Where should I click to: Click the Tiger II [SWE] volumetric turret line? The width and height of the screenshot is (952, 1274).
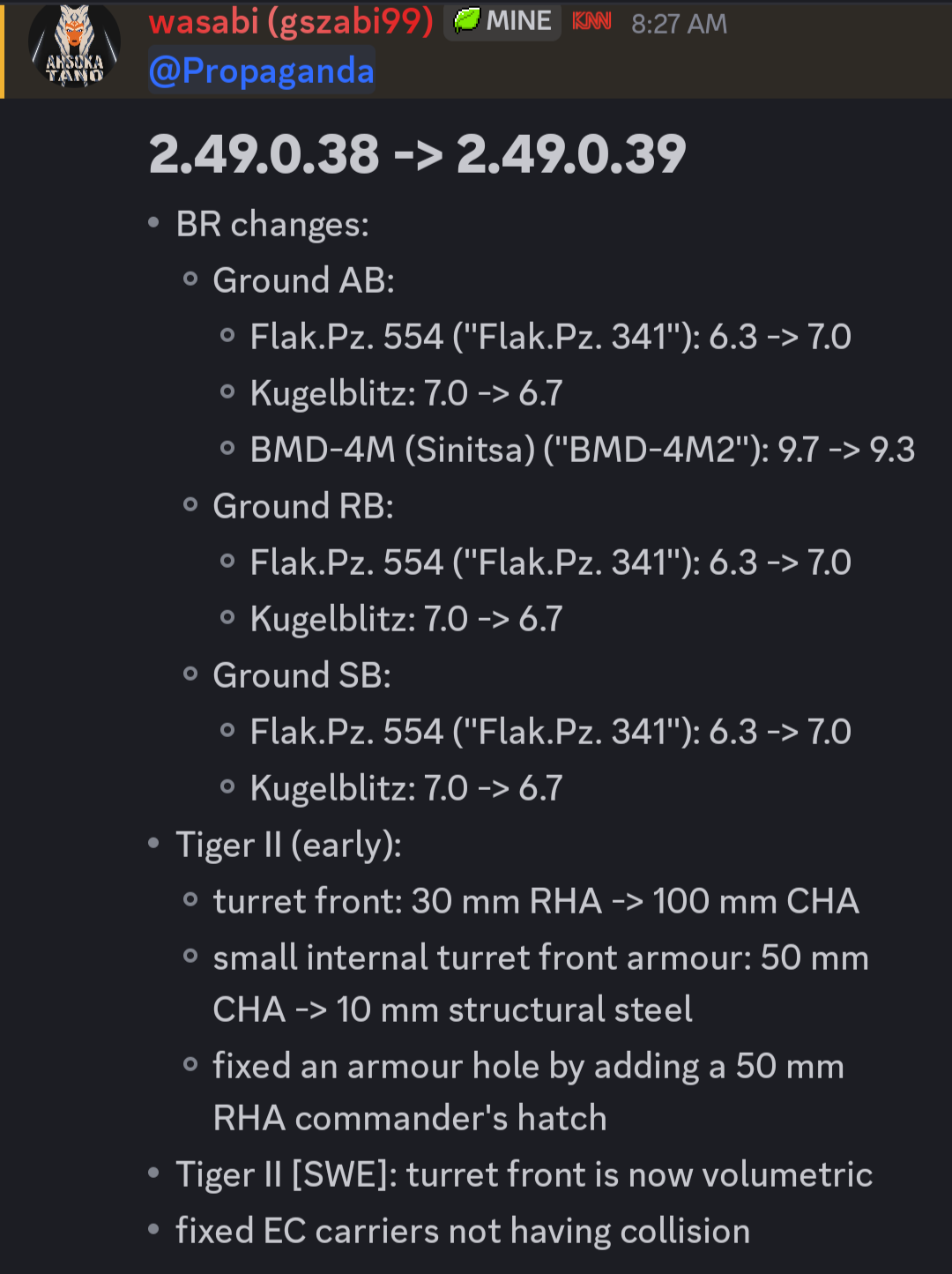[x=524, y=1174]
